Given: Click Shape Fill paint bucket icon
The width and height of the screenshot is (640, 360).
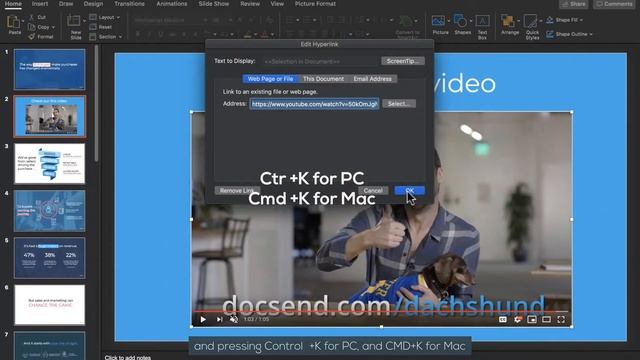Looking at the screenshot, I should [550, 20].
